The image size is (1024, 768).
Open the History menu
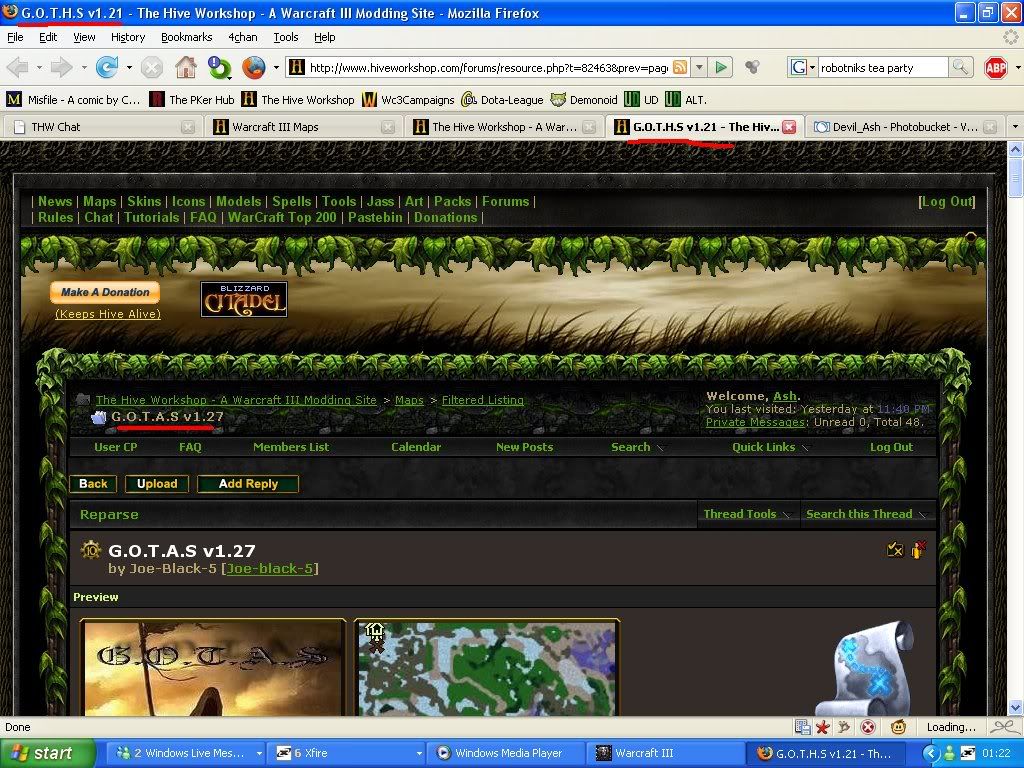point(128,37)
